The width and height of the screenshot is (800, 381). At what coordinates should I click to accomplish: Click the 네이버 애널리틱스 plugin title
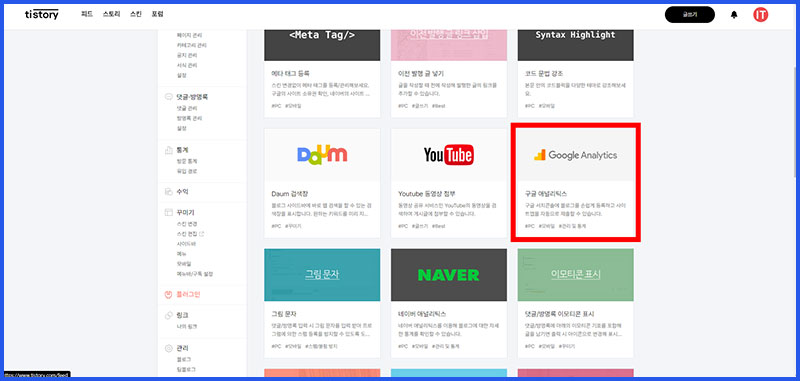tap(422, 314)
